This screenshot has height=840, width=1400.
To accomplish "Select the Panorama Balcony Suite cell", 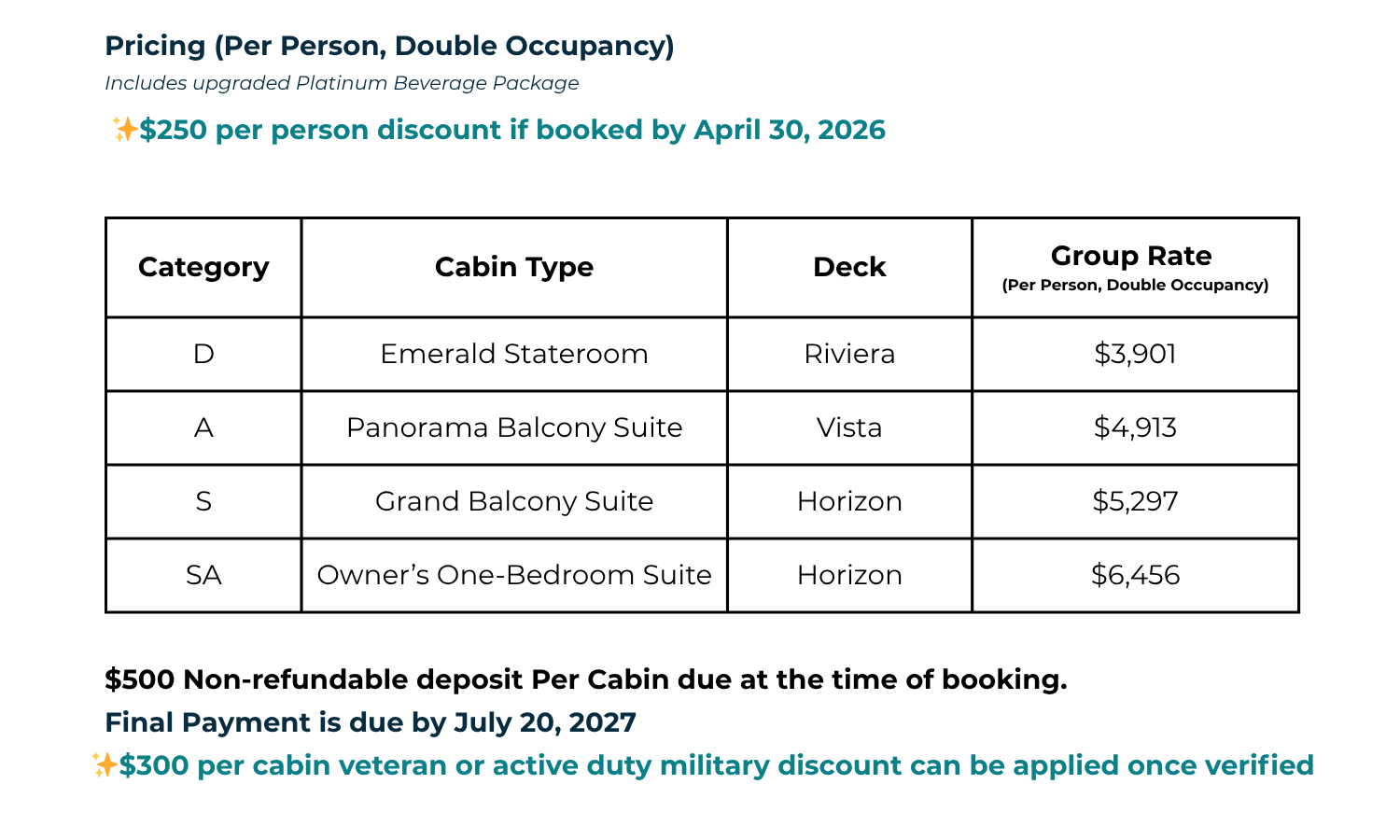I will (514, 427).
